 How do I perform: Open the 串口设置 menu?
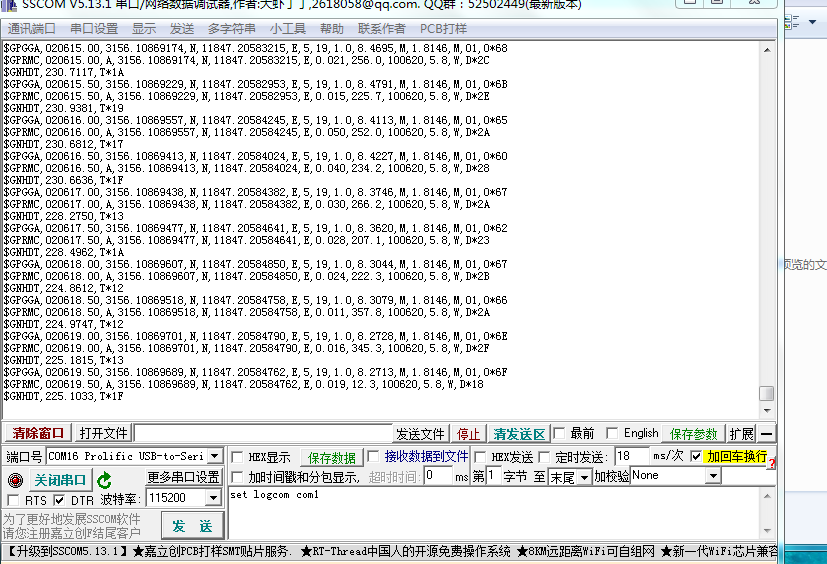click(94, 28)
